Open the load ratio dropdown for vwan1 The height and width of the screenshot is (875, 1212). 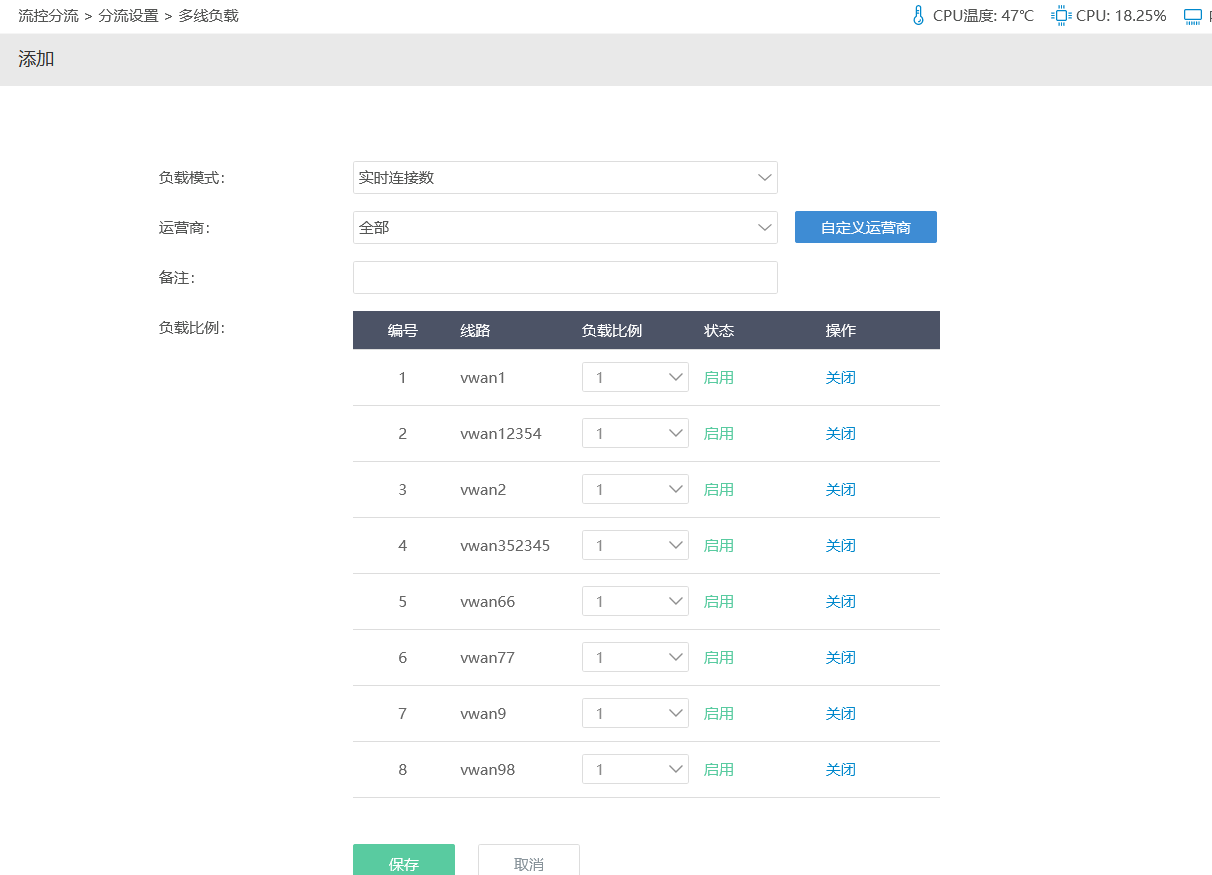point(635,378)
